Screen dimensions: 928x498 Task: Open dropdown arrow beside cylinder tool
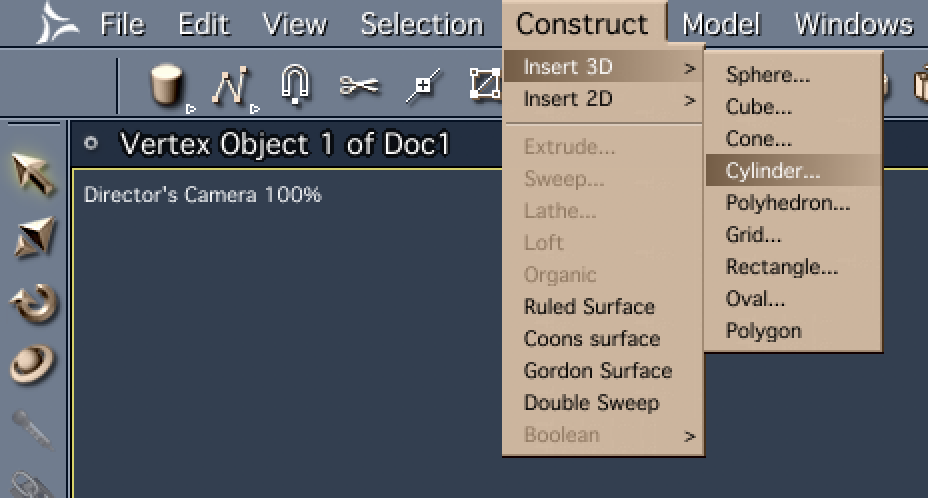[191, 104]
